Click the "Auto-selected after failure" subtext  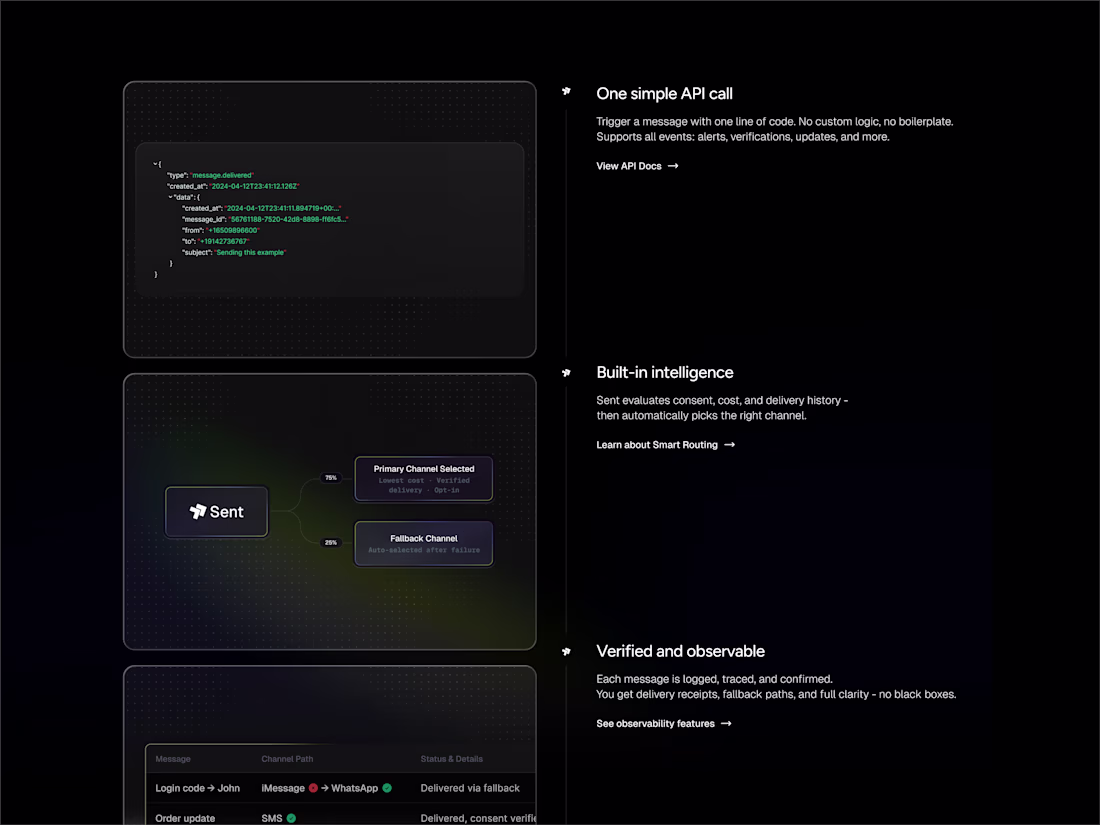tap(424, 550)
